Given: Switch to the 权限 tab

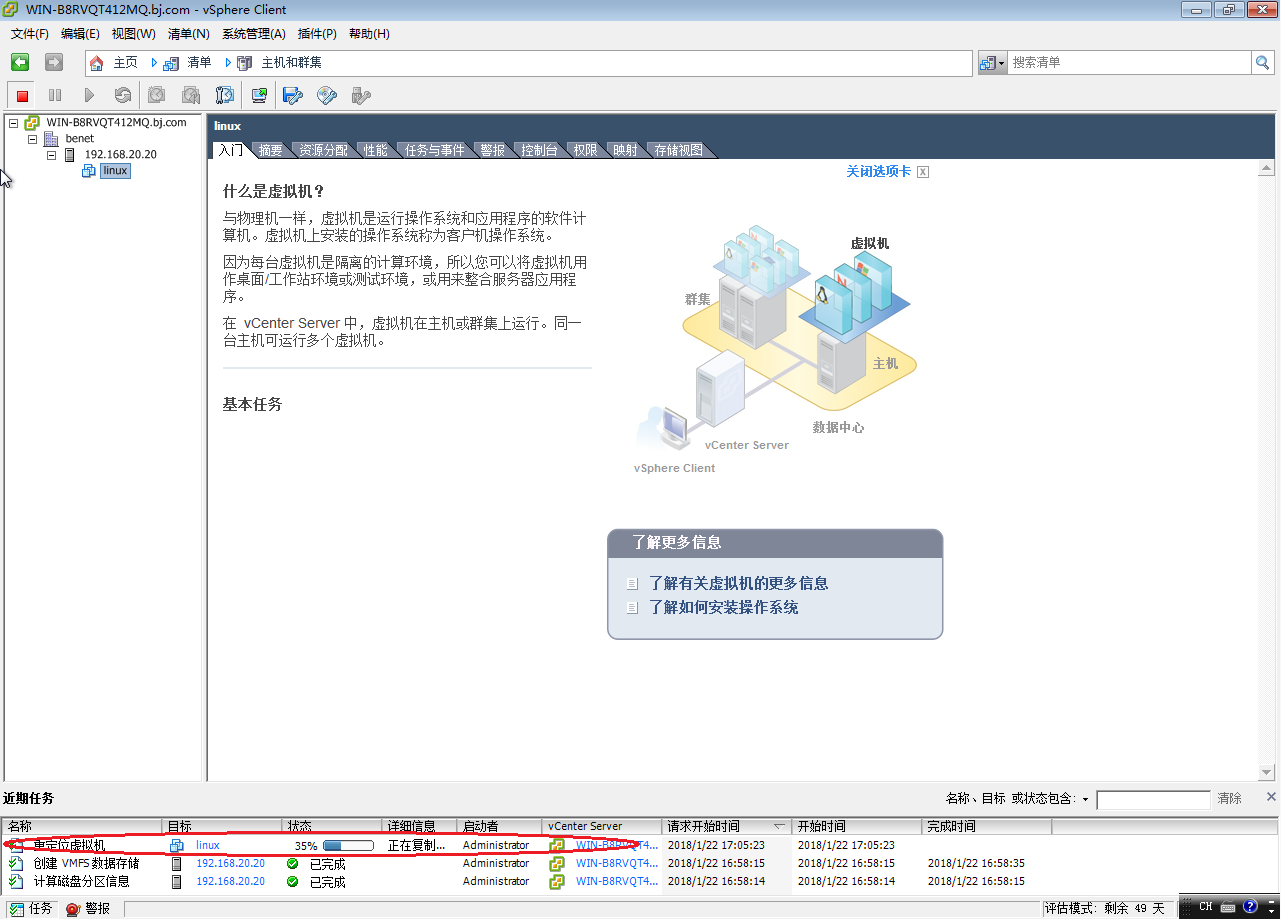Looking at the screenshot, I should (585, 150).
